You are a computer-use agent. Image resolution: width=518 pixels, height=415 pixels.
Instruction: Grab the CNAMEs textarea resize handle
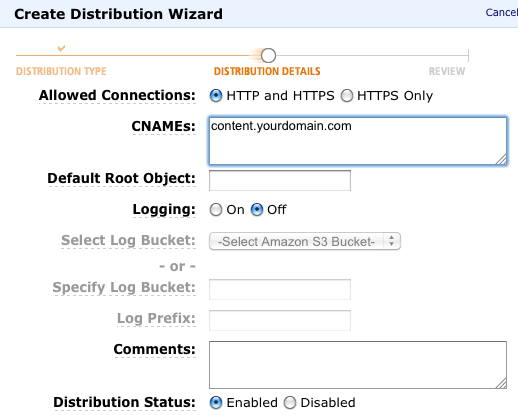click(x=501, y=159)
